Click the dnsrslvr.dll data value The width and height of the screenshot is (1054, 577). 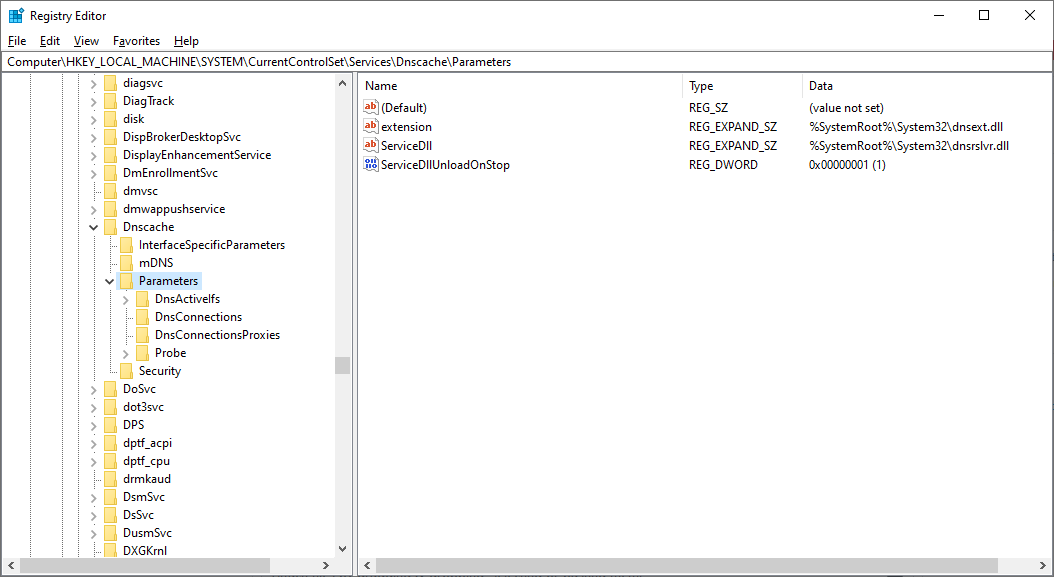909,145
